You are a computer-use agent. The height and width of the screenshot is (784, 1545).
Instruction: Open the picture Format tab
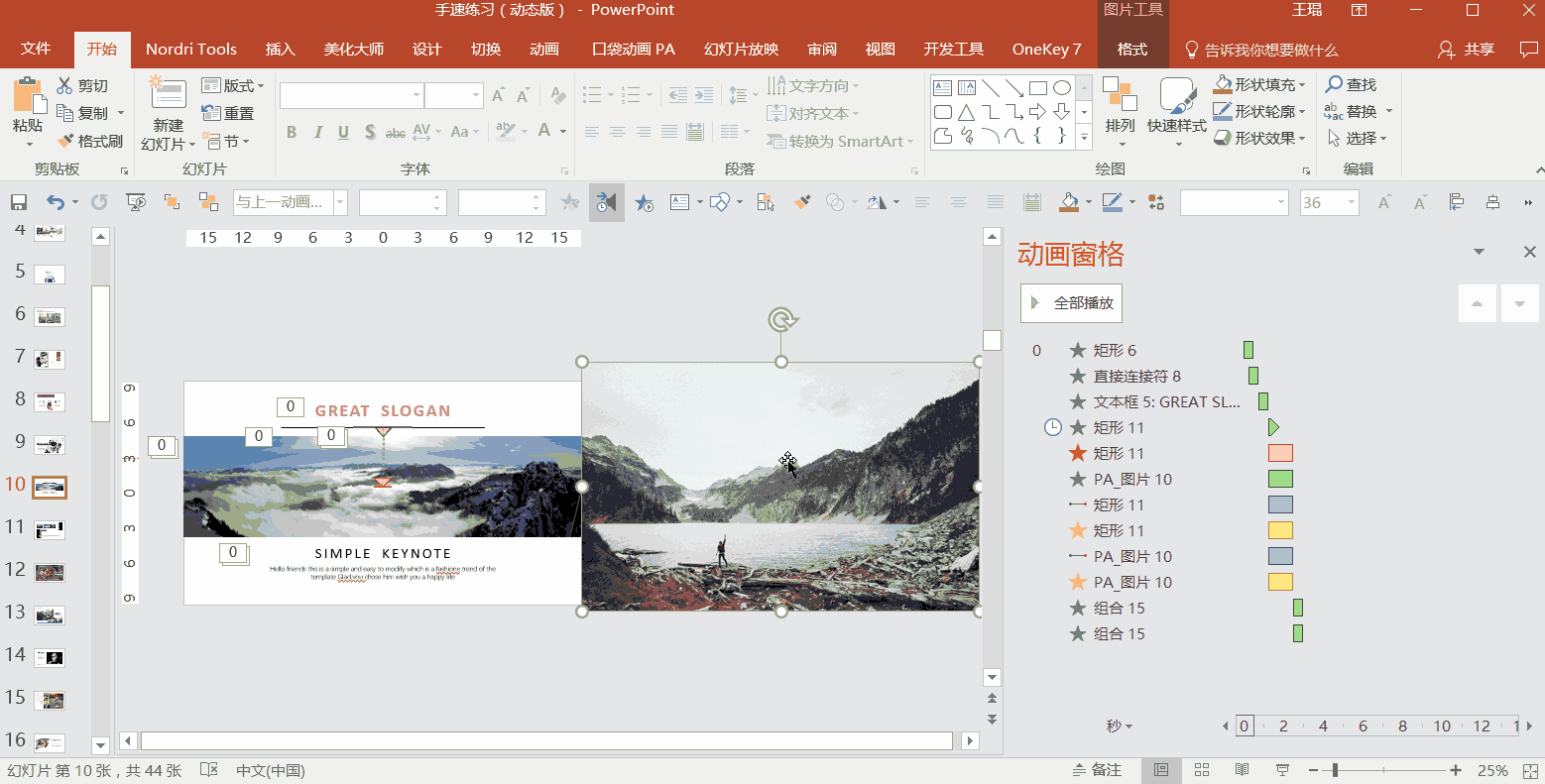[x=1132, y=49]
